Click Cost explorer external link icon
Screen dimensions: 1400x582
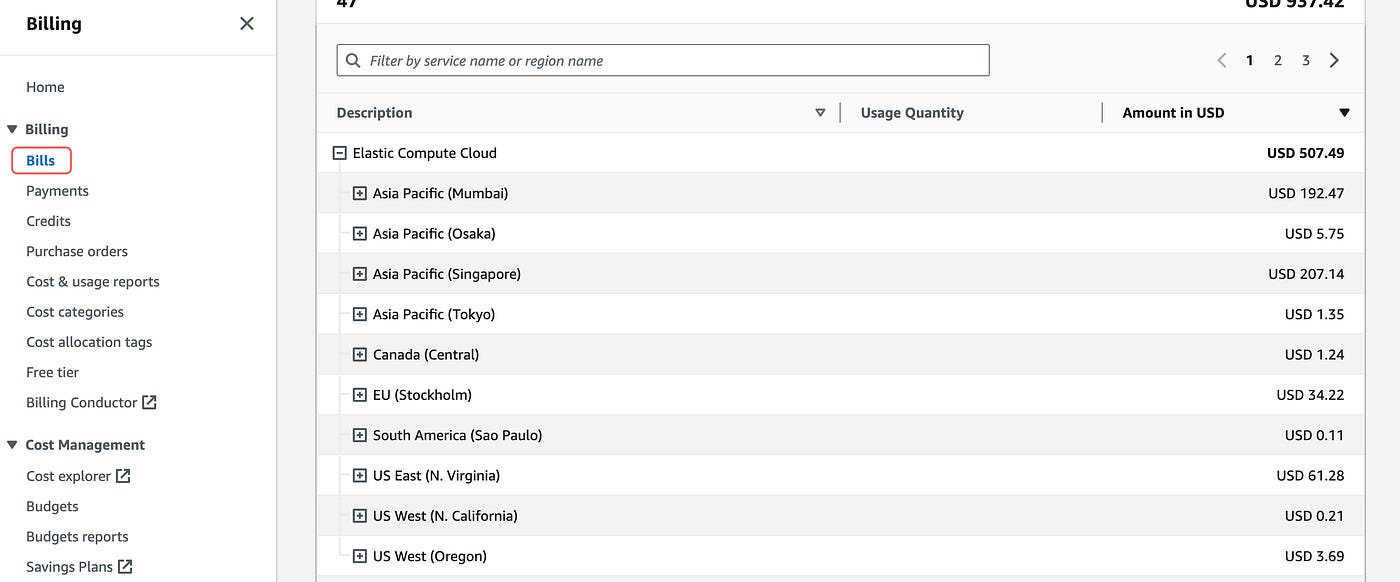(x=123, y=476)
